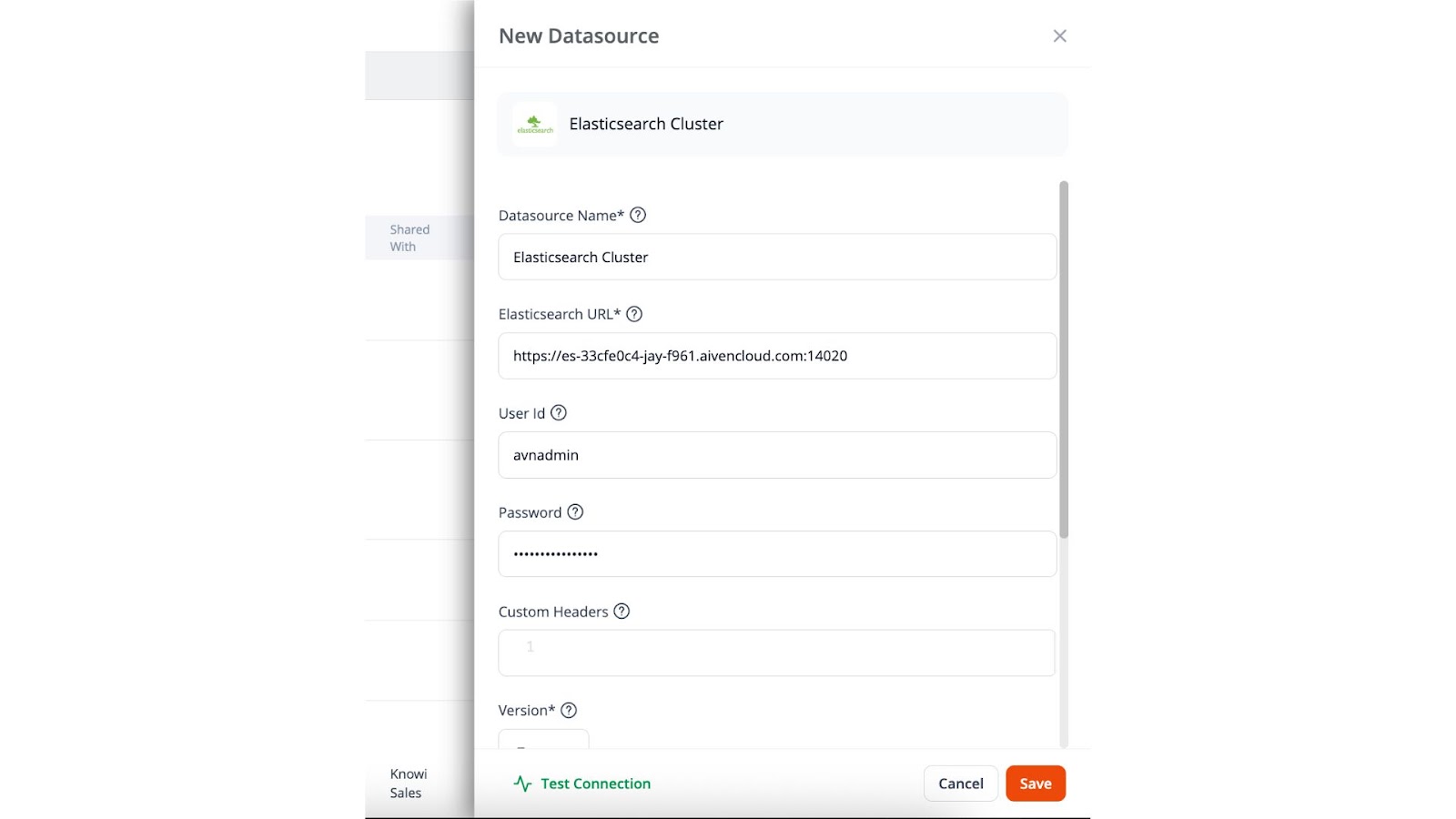Click the Shared With column header

409,238
